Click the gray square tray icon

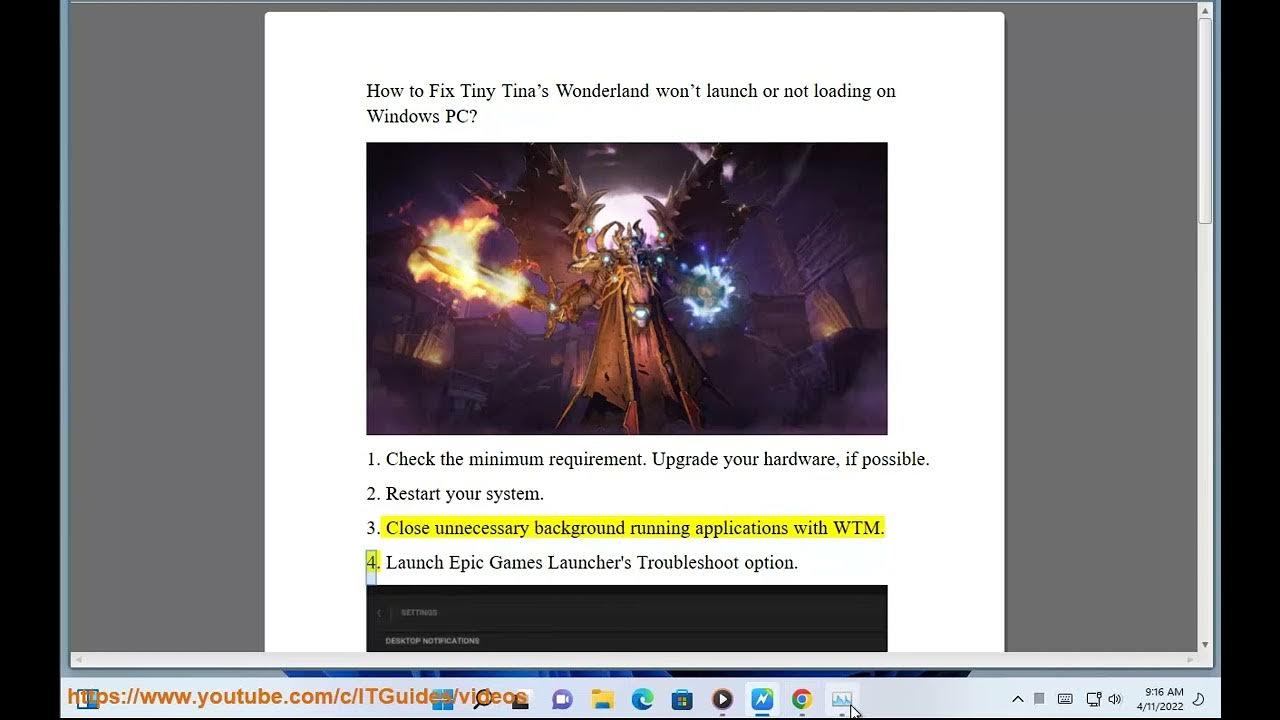pyautogui.click(x=1039, y=698)
